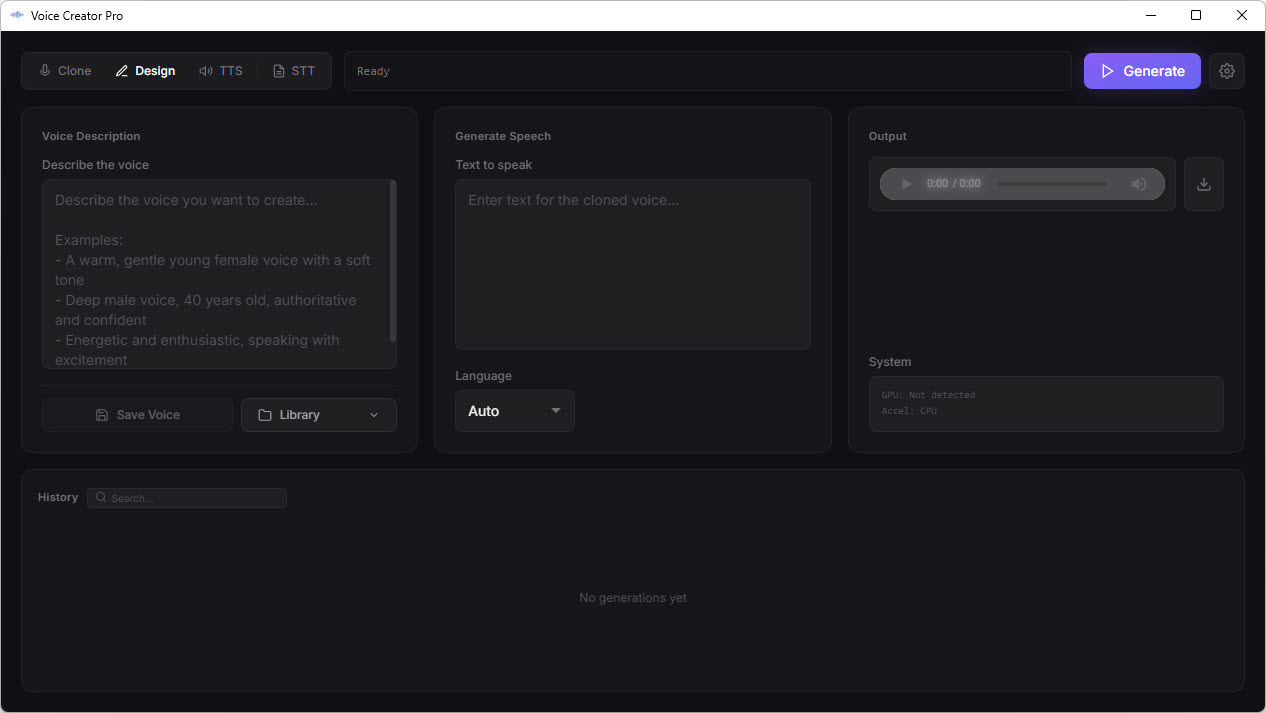Click the Generate play icon
This screenshot has width=1266, height=713.
(1107, 71)
